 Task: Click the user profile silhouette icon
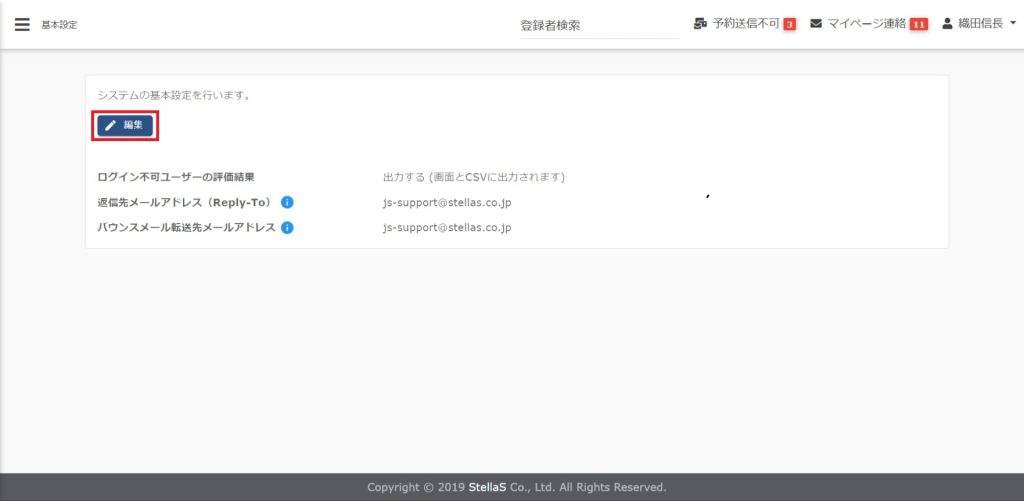pos(948,23)
